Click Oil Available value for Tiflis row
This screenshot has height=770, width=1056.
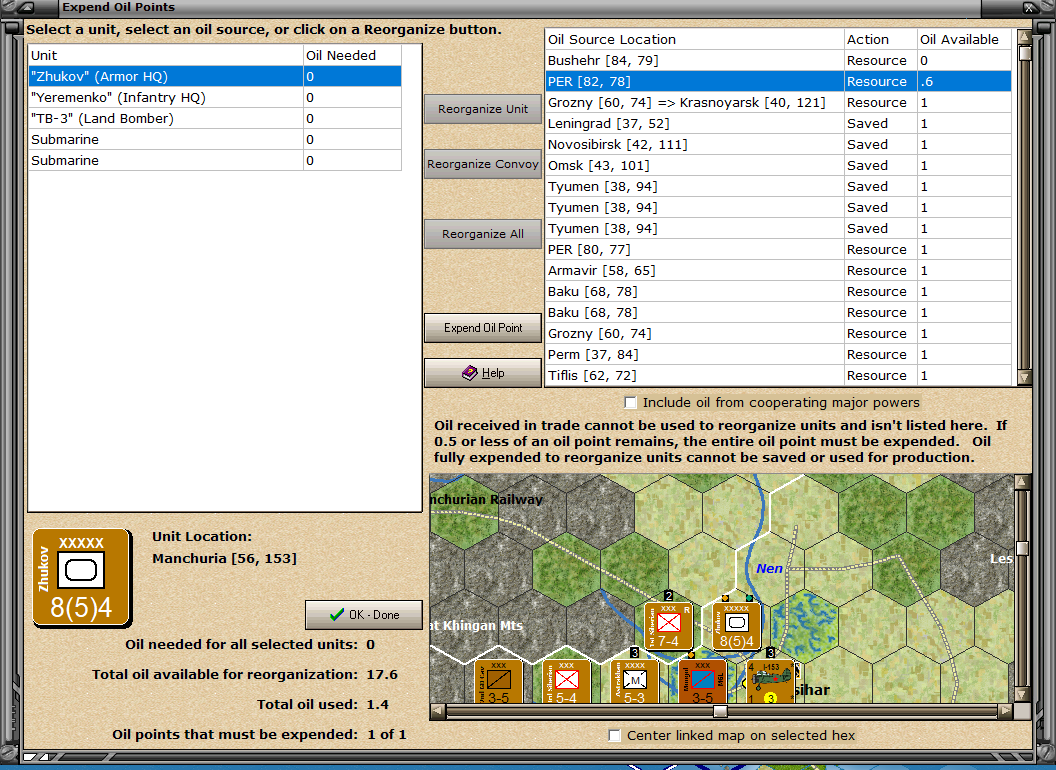tap(964, 375)
